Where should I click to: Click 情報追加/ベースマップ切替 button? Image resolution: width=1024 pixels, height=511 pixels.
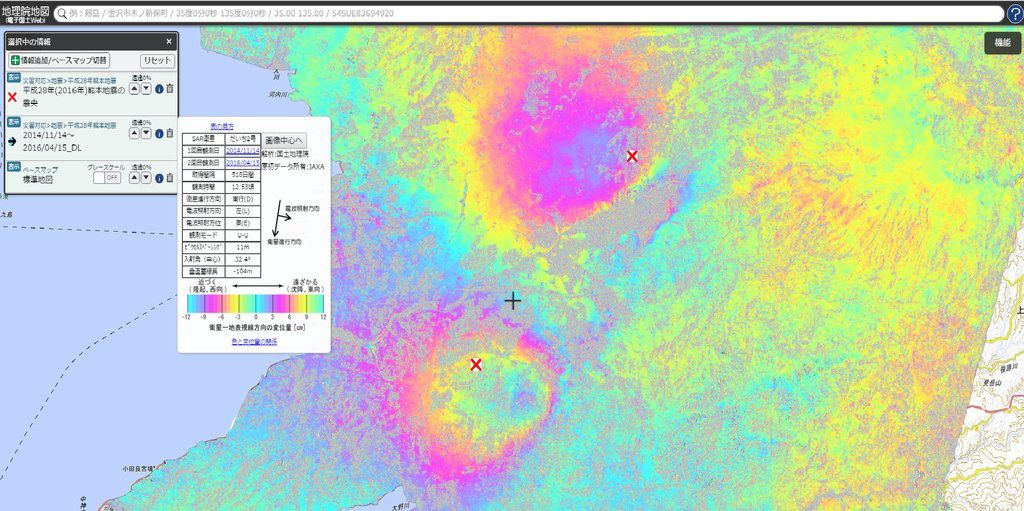coord(59,60)
